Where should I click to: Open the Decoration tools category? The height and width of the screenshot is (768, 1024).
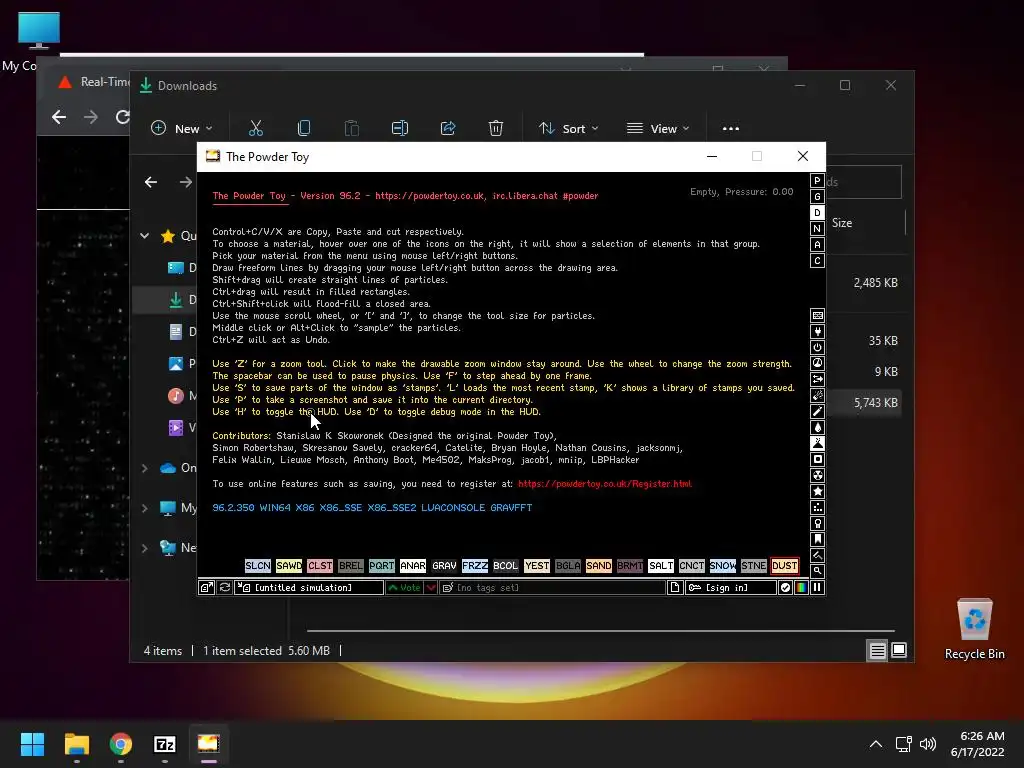click(x=817, y=555)
